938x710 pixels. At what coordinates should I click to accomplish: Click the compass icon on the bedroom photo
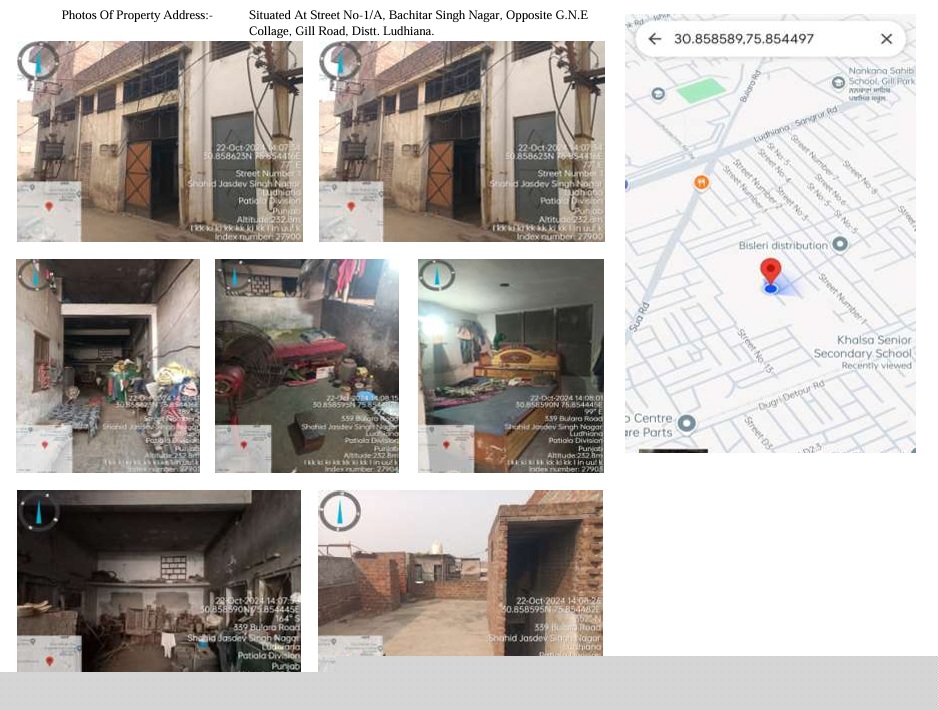[437, 275]
